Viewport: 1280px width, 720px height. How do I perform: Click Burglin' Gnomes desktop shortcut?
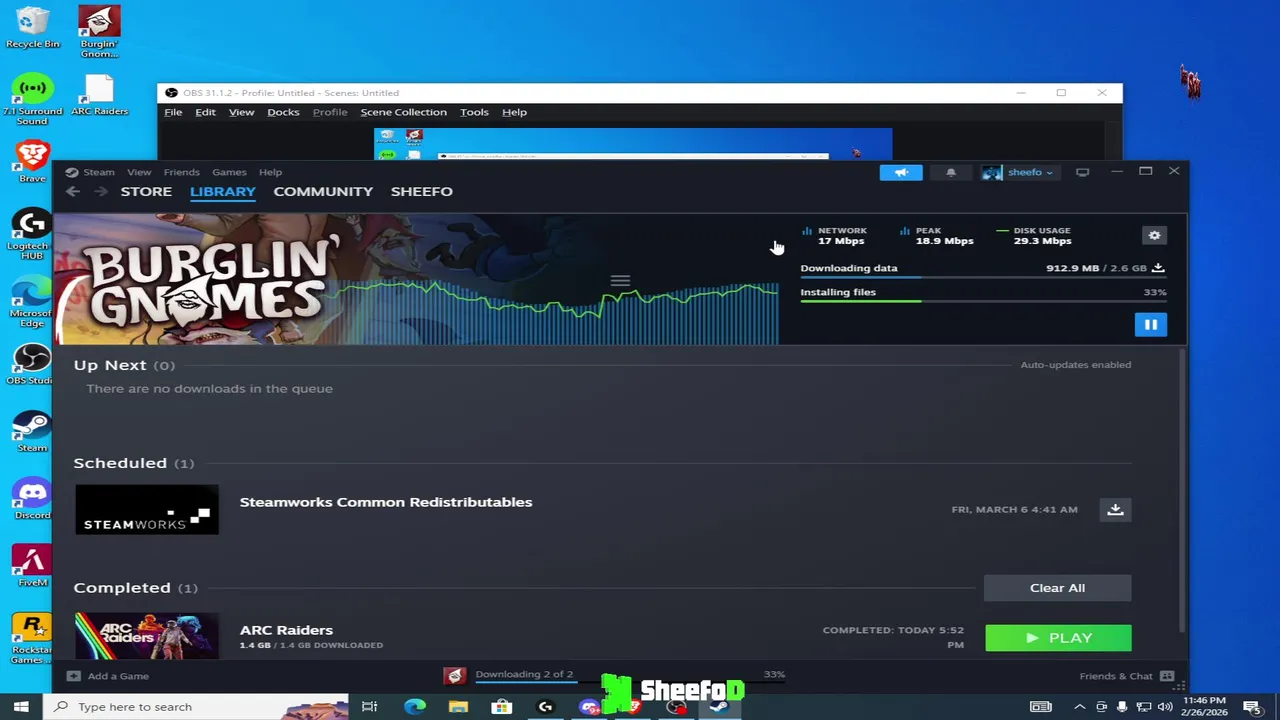[x=99, y=32]
